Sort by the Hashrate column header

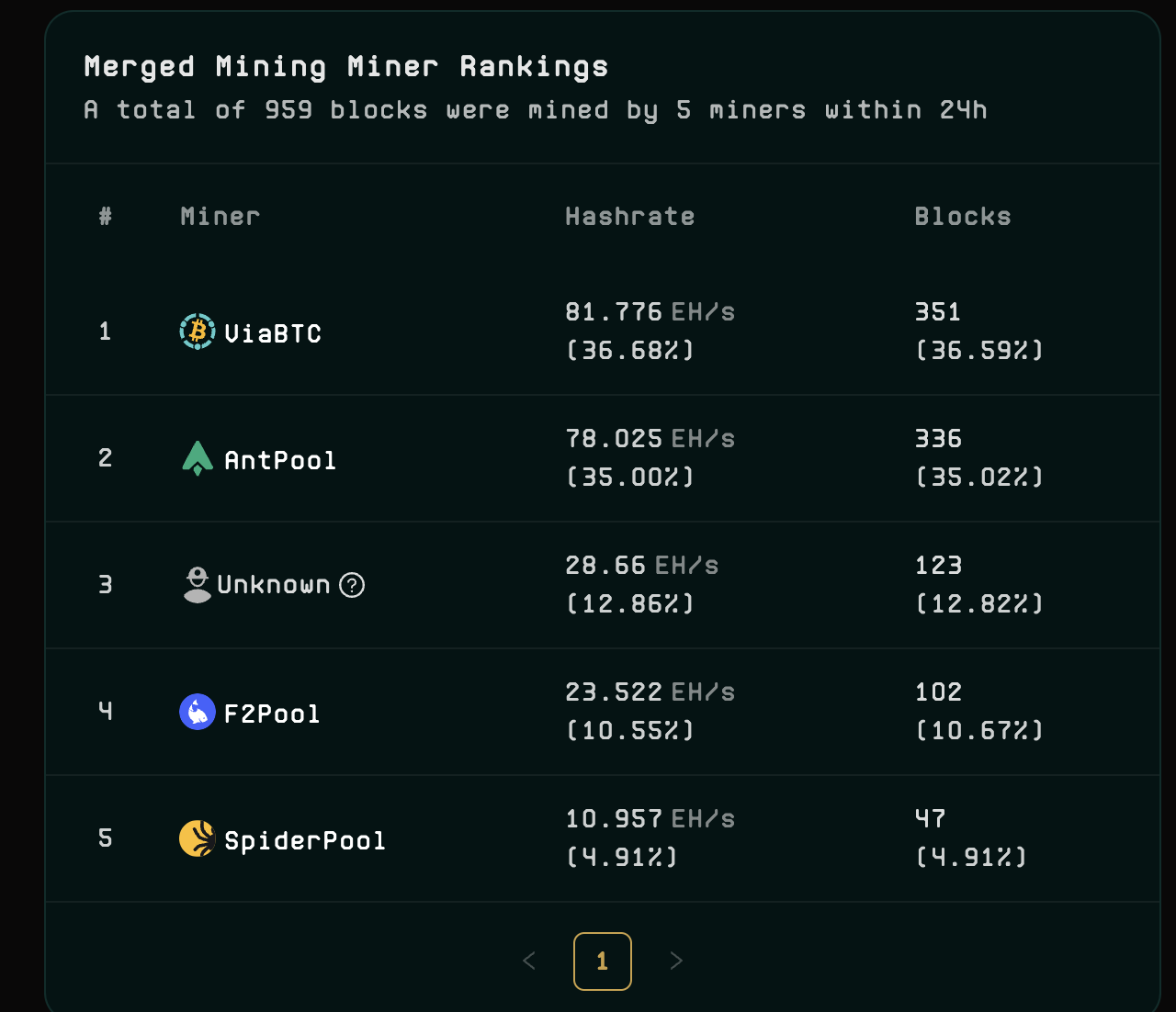point(630,217)
